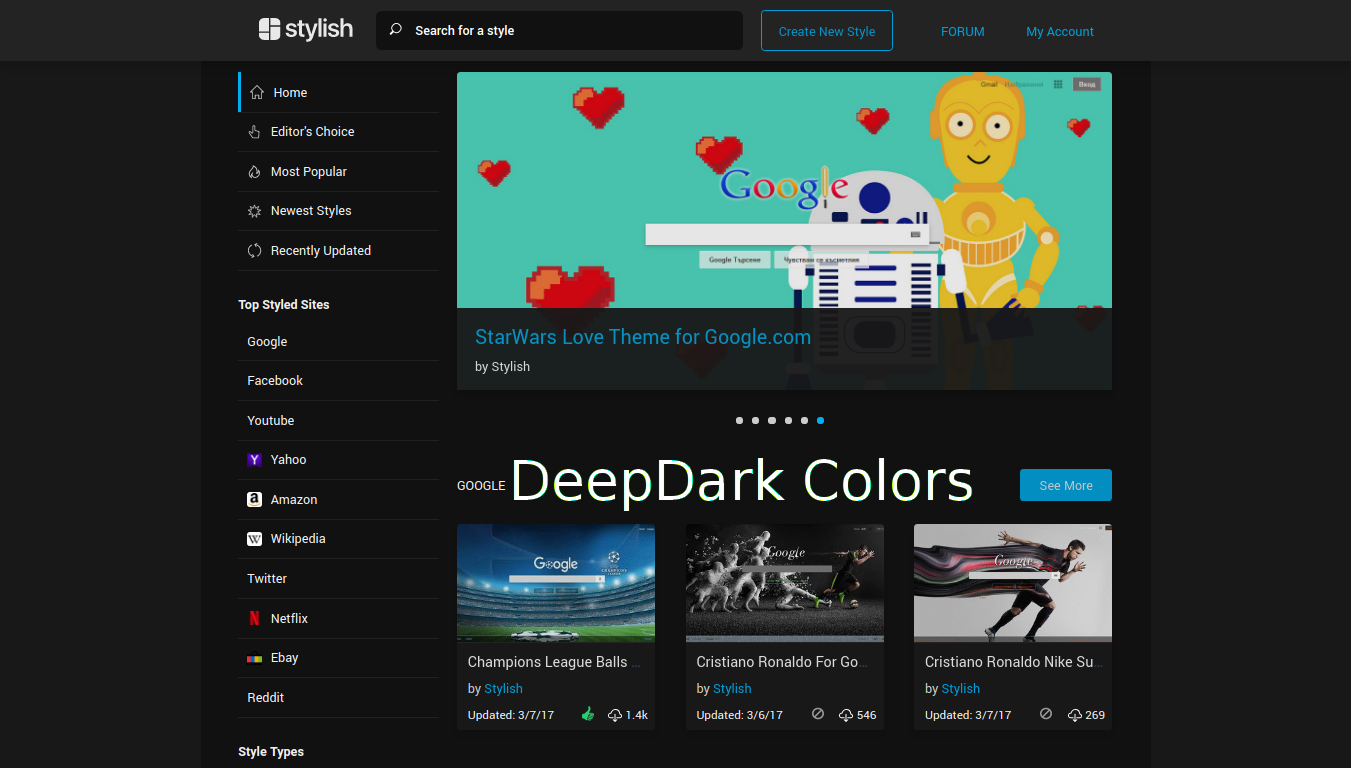Image resolution: width=1351 pixels, height=768 pixels.
Task: Select fifth carousel dot
Action: pos(804,421)
